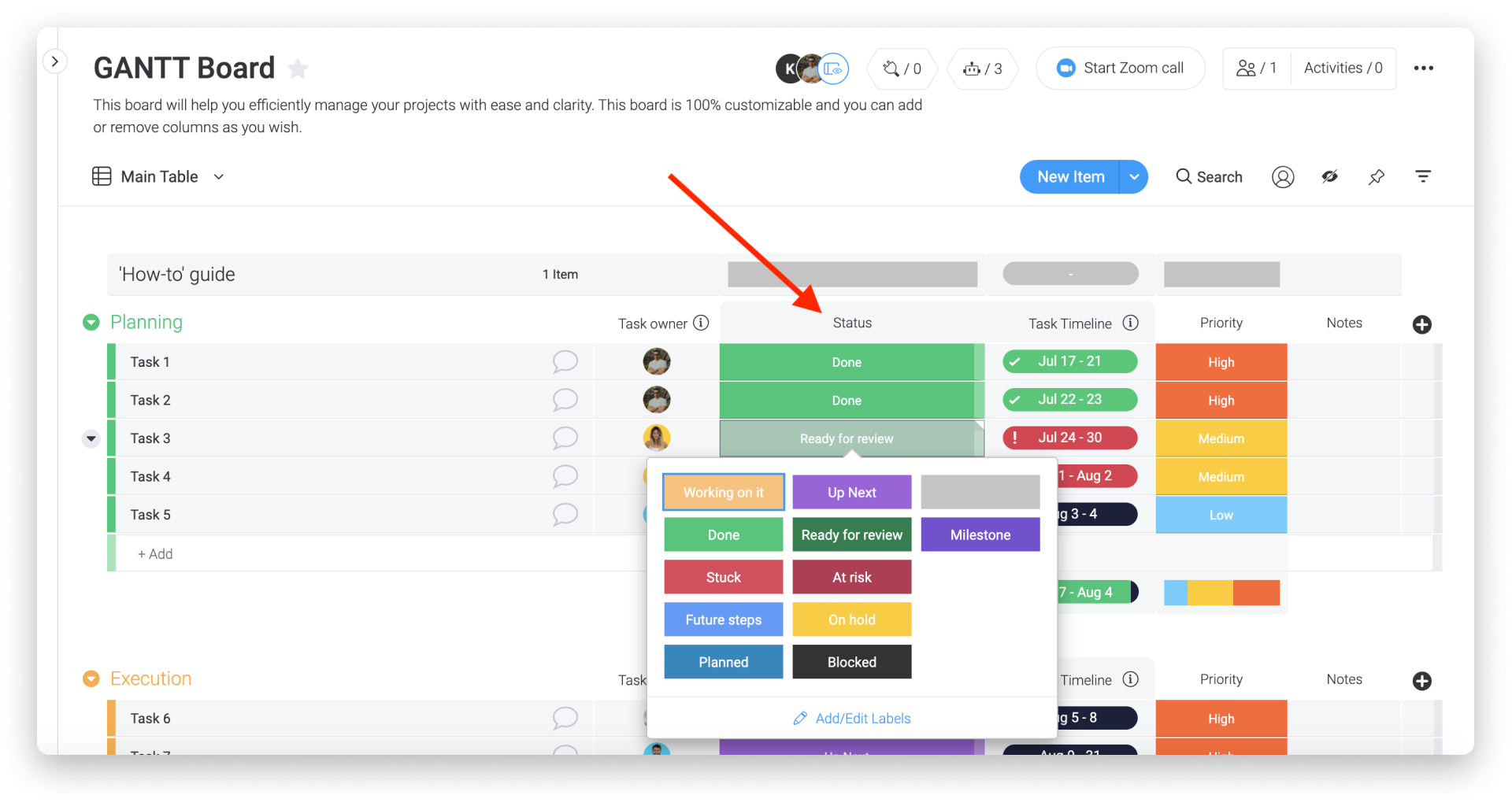Click Priority column header in Planning

[x=1221, y=323]
